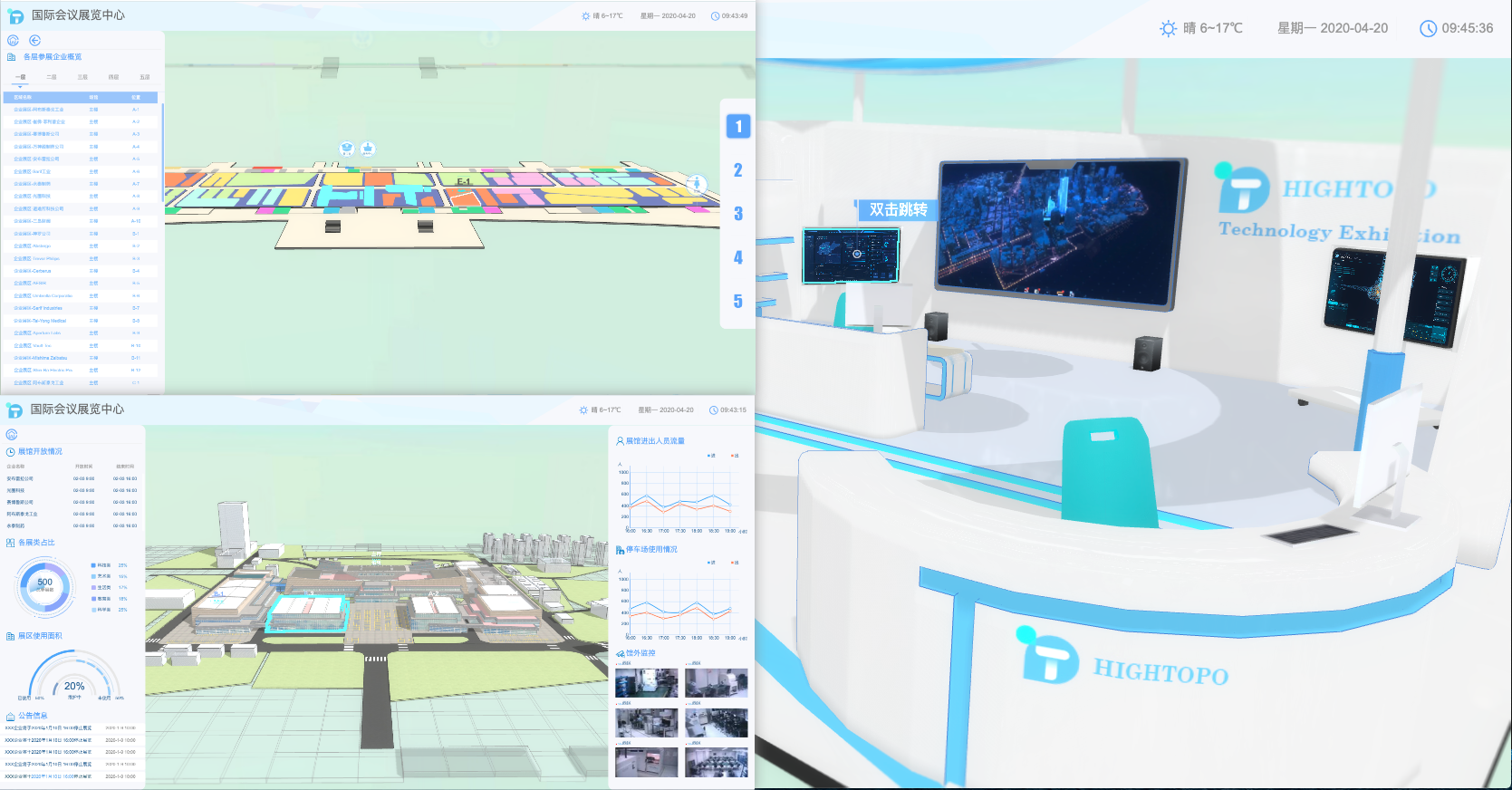Click the 双击跳转 label in the 3D booth
The height and width of the screenshot is (790, 1512).
coord(897,209)
